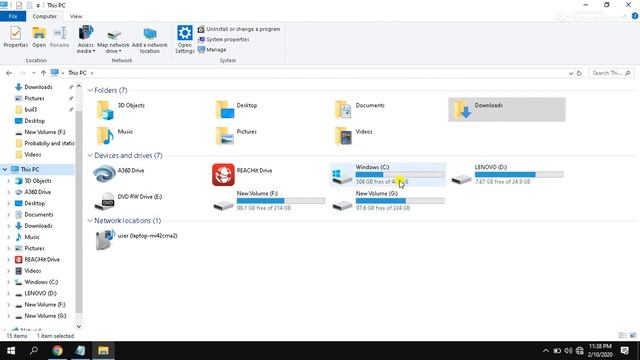The height and width of the screenshot is (360, 640).
Task: Open the Windows Start menu
Action: [x=11, y=351]
